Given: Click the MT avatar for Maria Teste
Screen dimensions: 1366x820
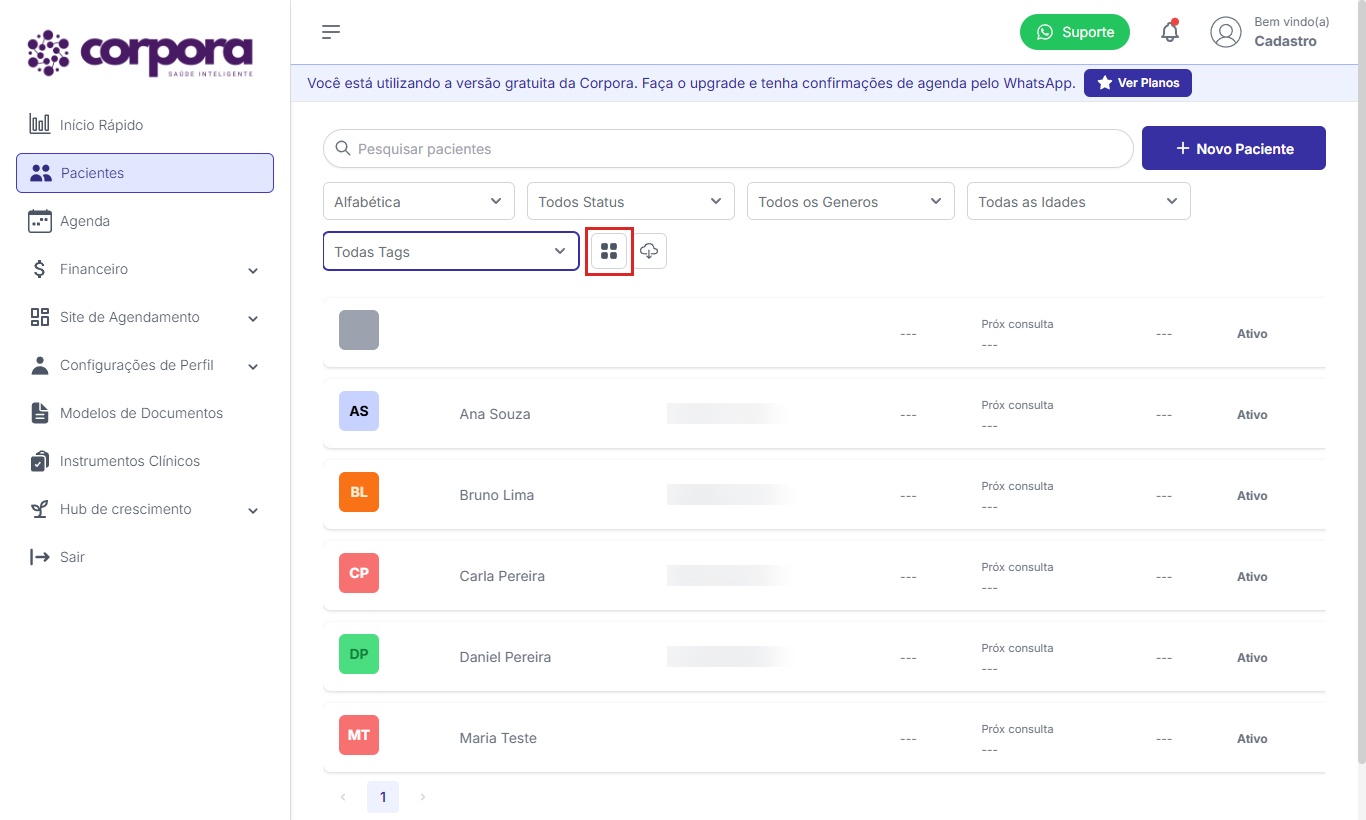Looking at the screenshot, I should click(x=359, y=735).
